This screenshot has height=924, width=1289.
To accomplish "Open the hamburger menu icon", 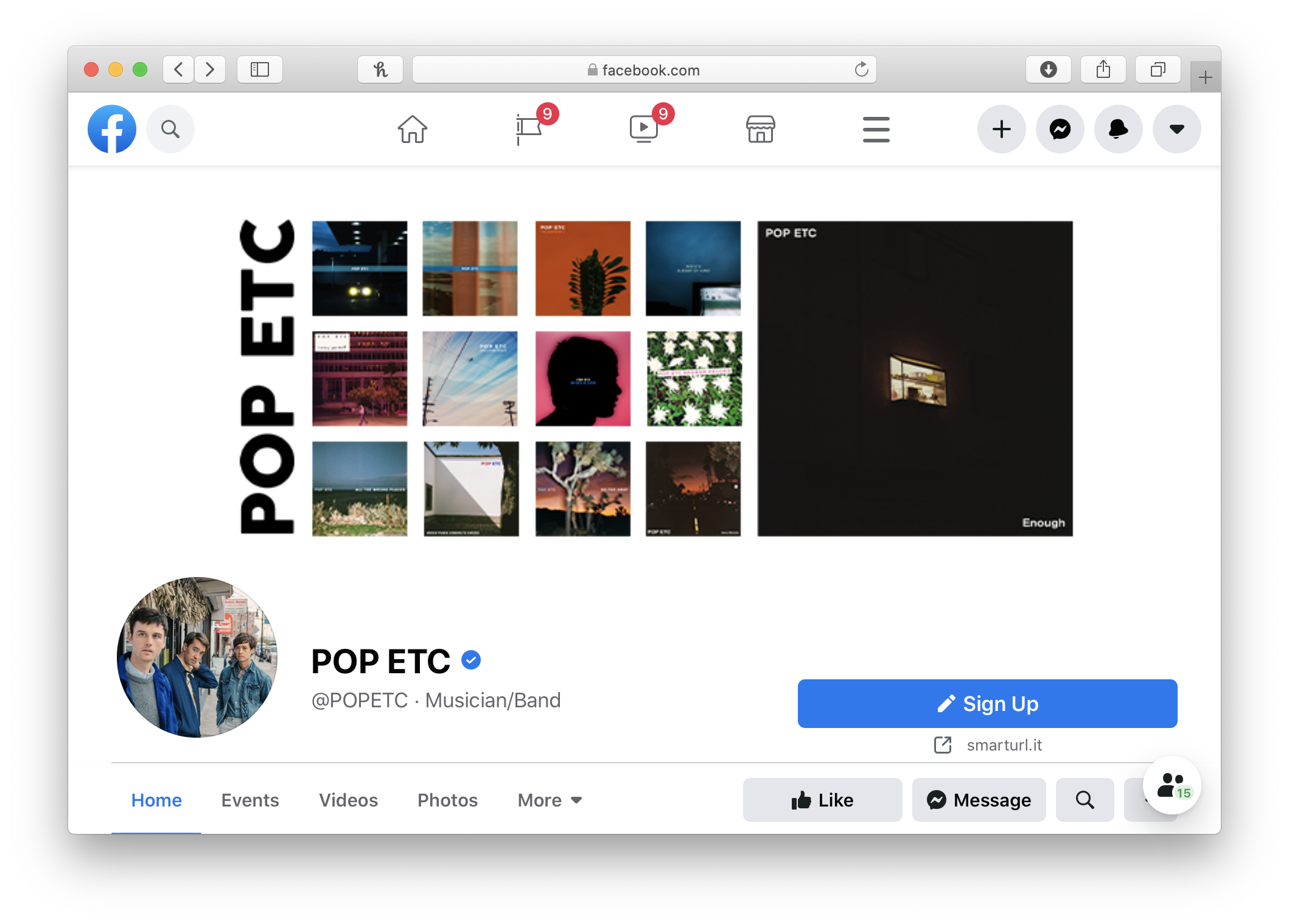I will click(876, 129).
